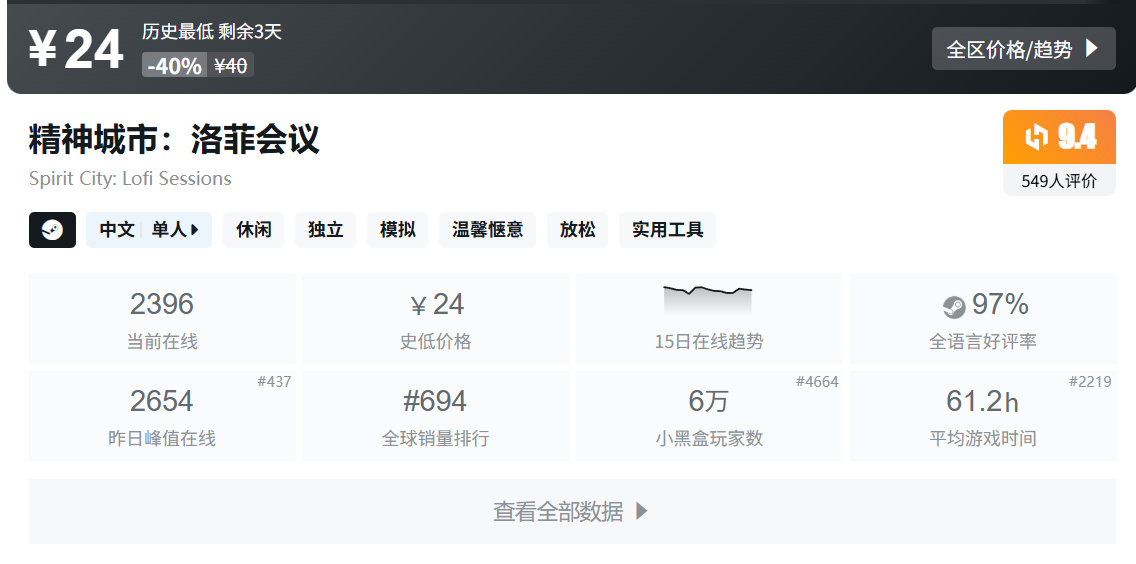Select the 温馨惬意 tag
The width and height of the screenshot is (1136, 564).
pos(487,230)
